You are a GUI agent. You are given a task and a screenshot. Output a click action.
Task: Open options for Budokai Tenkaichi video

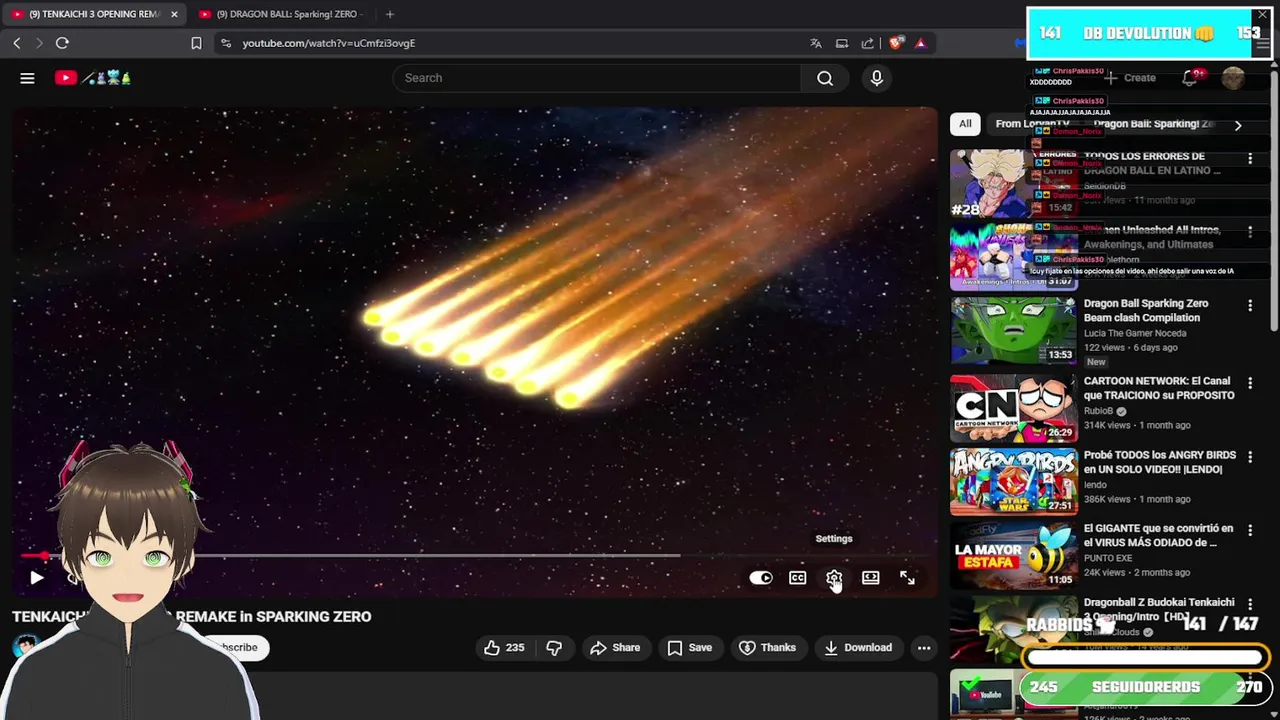[1250, 604]
